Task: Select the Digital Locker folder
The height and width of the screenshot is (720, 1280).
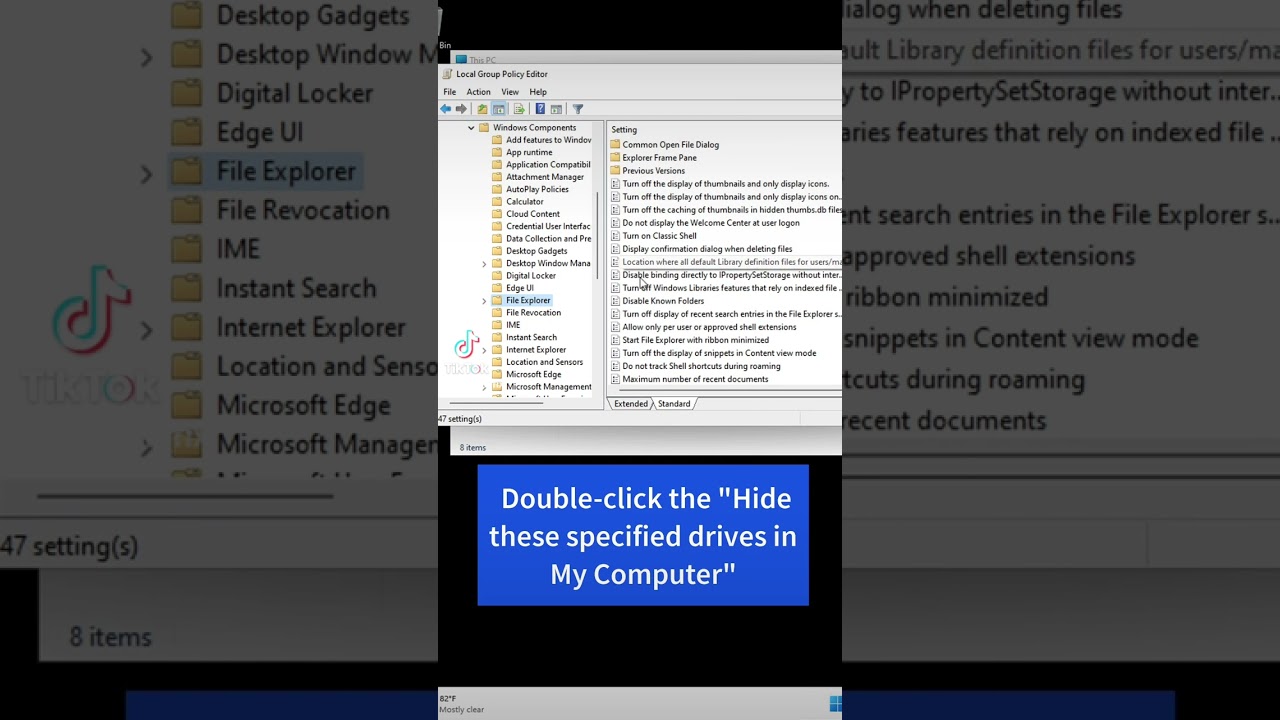Action: pos(524,276)
